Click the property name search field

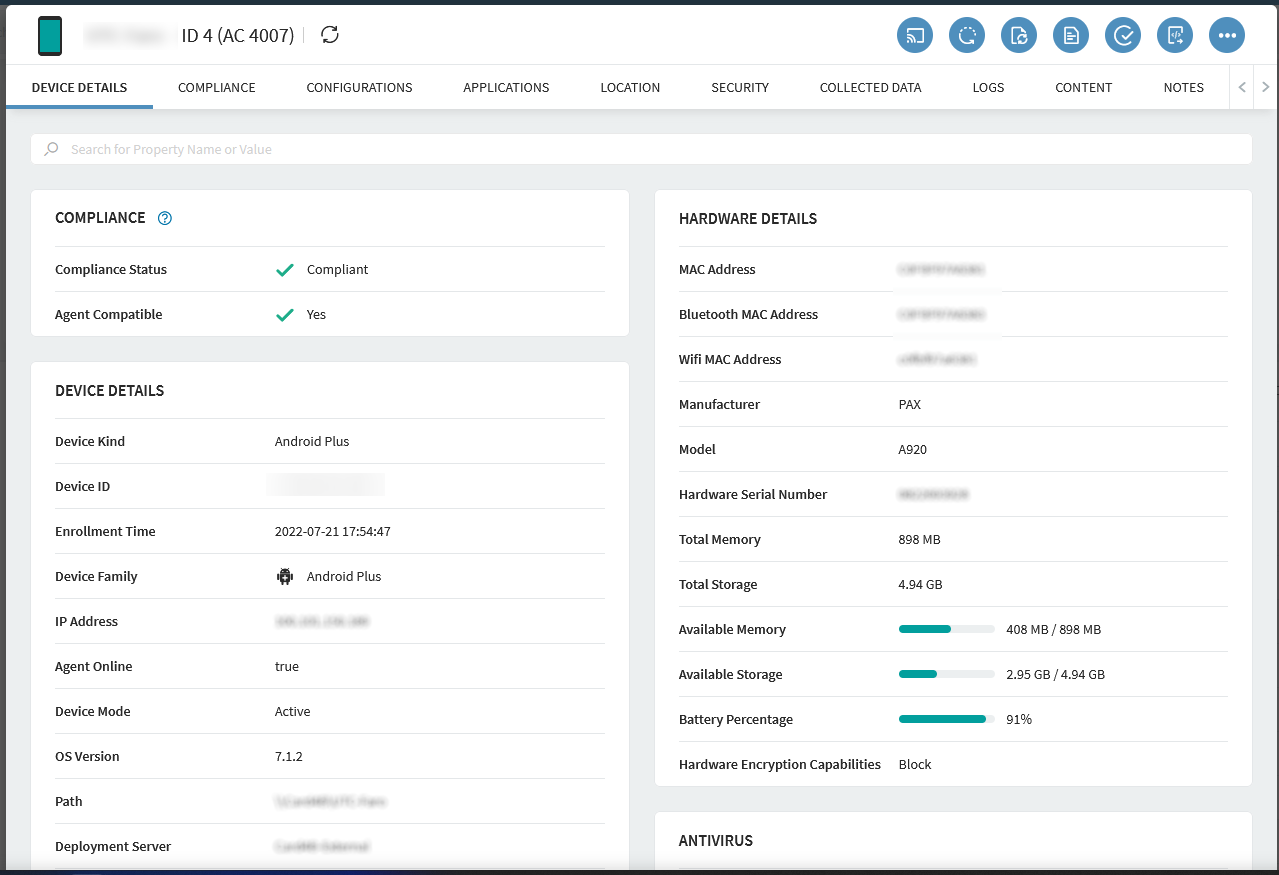pyautogui.click(x=640, y=149)
